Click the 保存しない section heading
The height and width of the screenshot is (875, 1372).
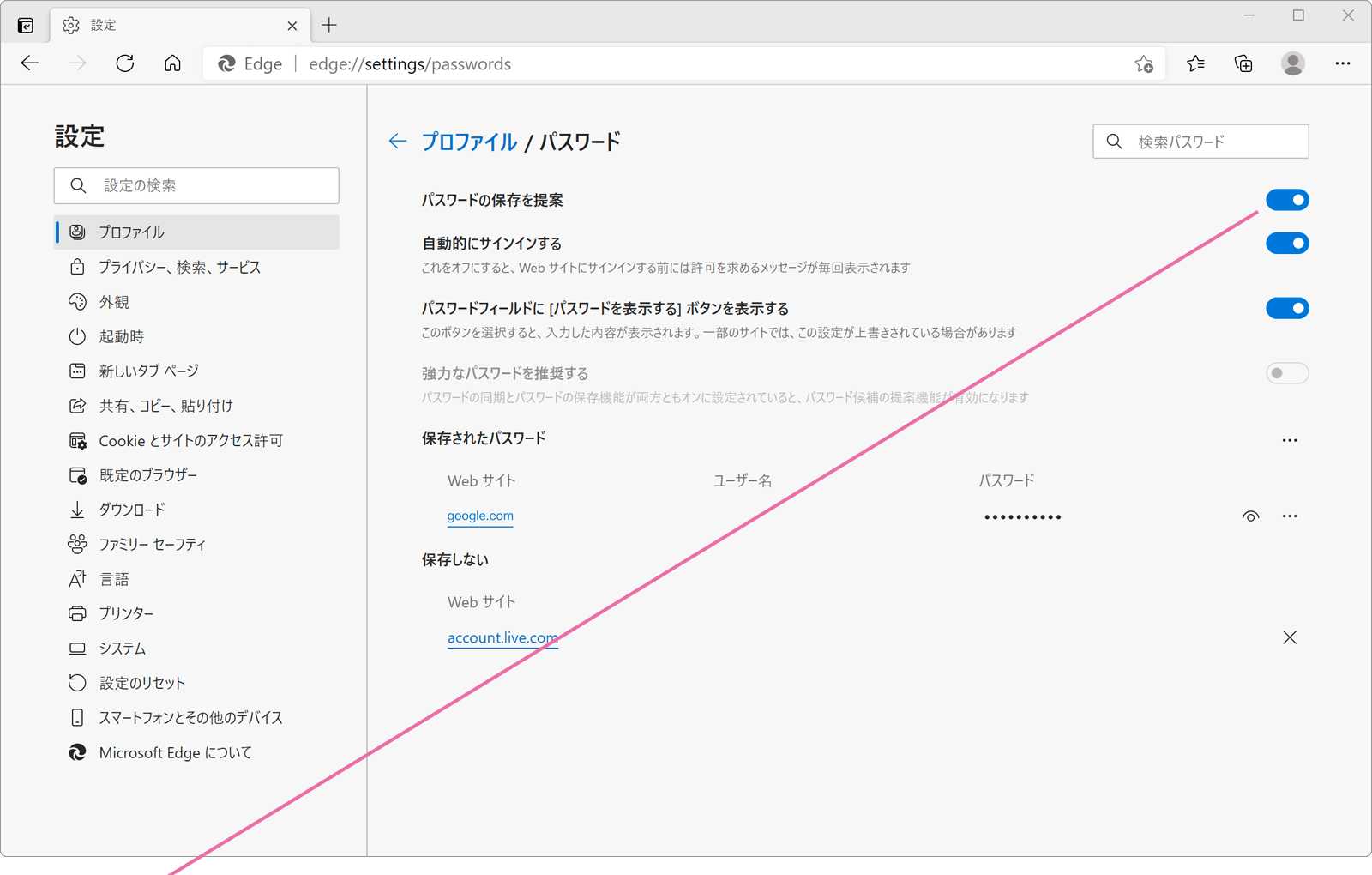[x=455, y=559]
